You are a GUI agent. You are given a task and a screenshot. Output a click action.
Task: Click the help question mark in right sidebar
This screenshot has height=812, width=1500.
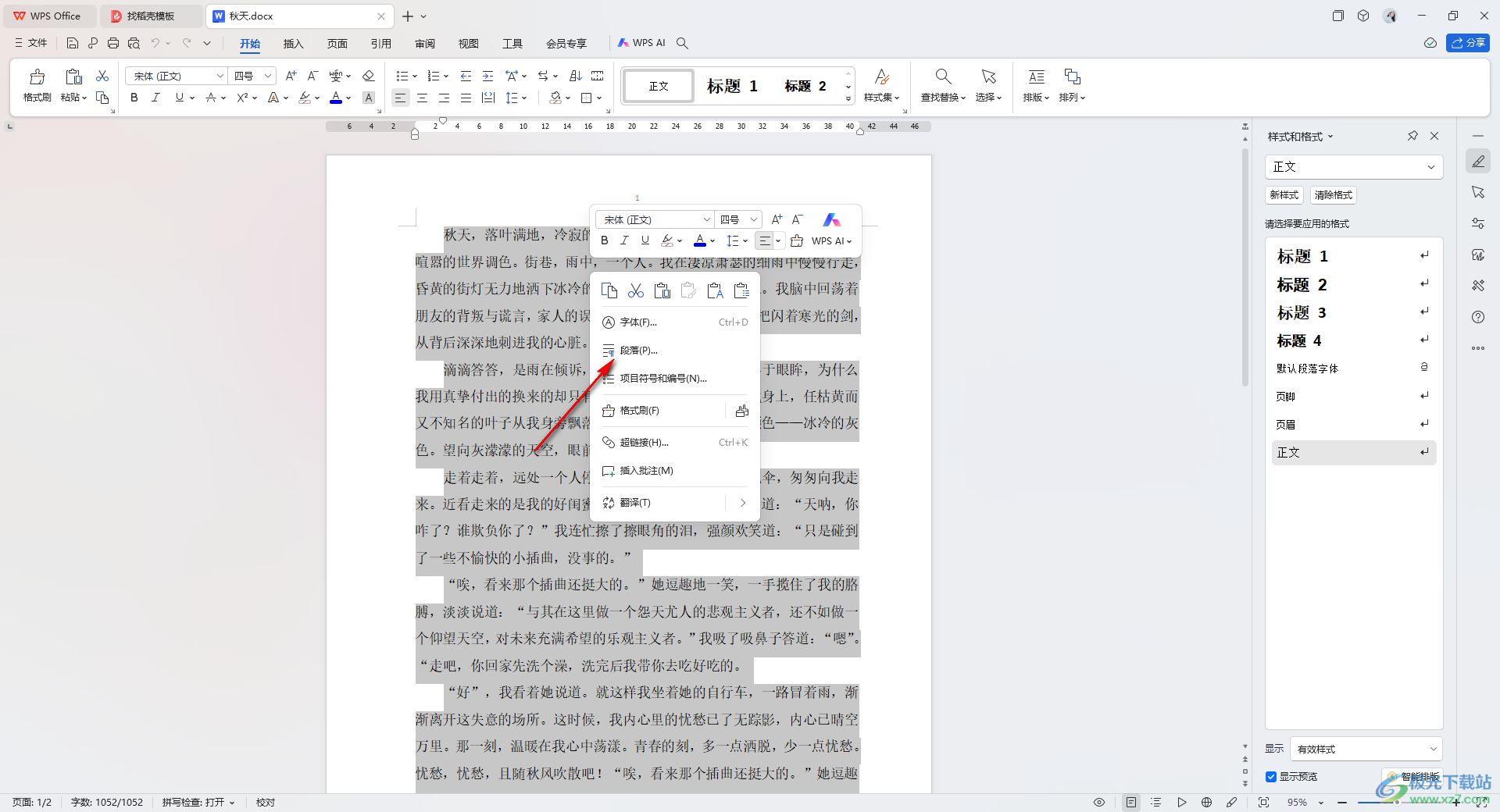(1478, 317)
